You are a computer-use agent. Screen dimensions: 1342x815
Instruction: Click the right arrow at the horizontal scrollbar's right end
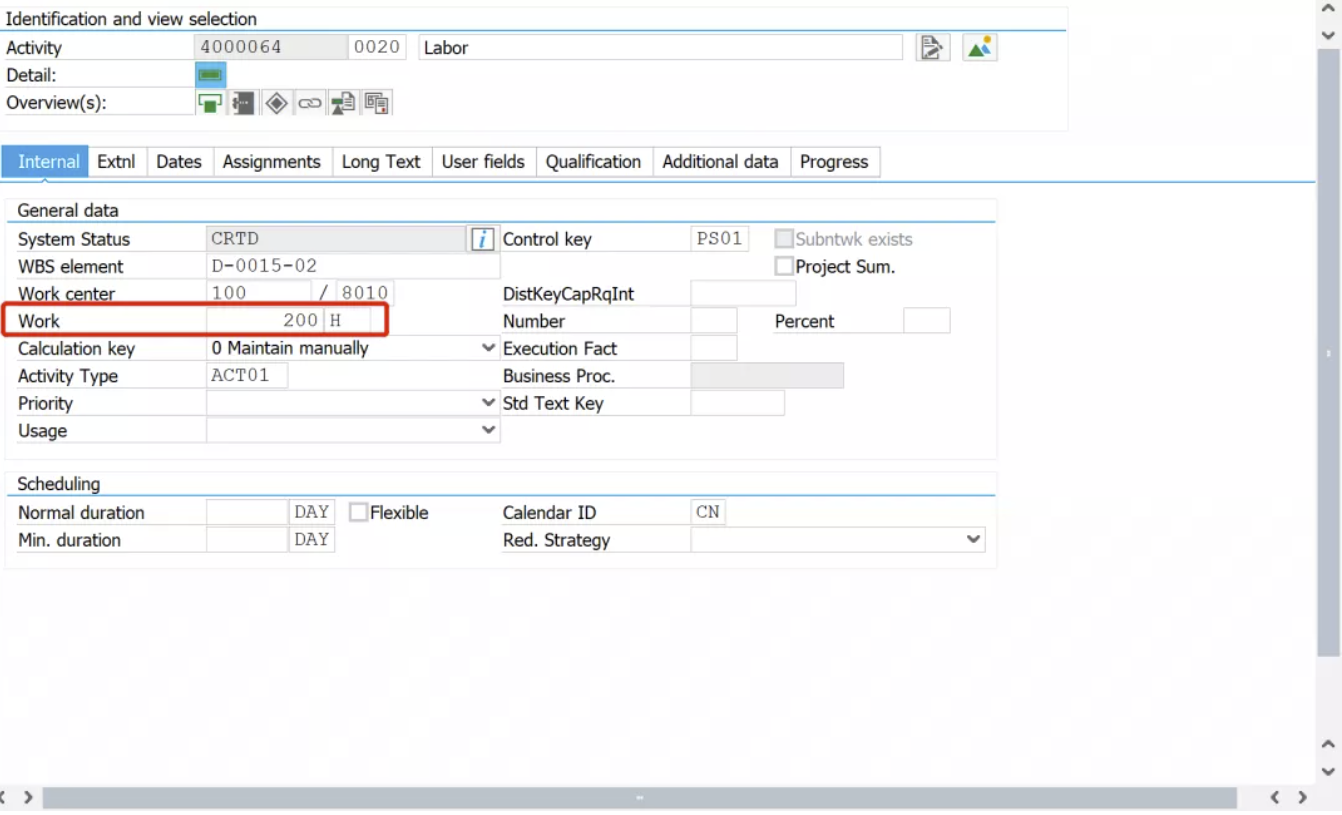coord(1302,797)
